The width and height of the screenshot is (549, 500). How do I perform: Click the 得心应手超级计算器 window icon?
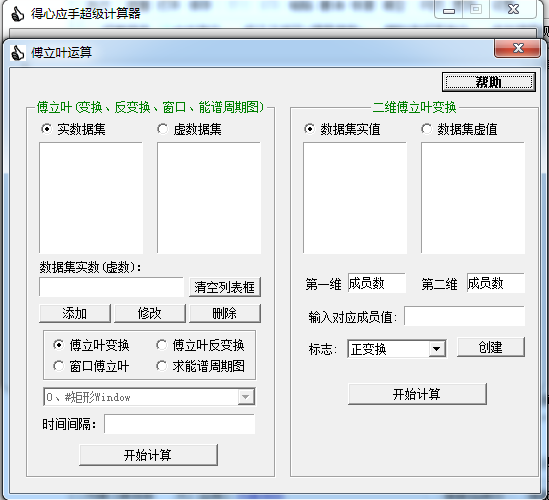click(18, 14)
